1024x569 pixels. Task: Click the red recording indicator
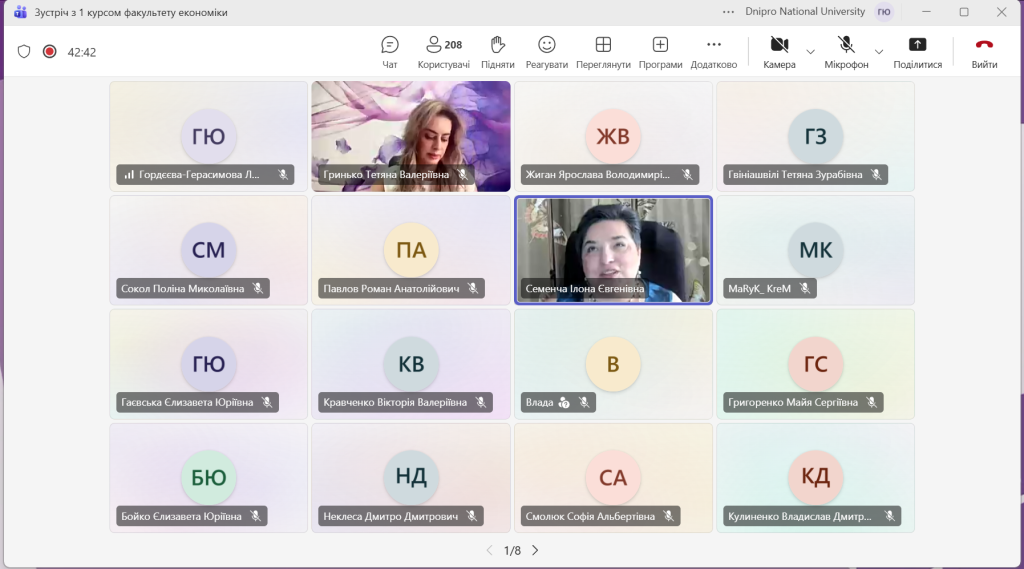[50, 52]
